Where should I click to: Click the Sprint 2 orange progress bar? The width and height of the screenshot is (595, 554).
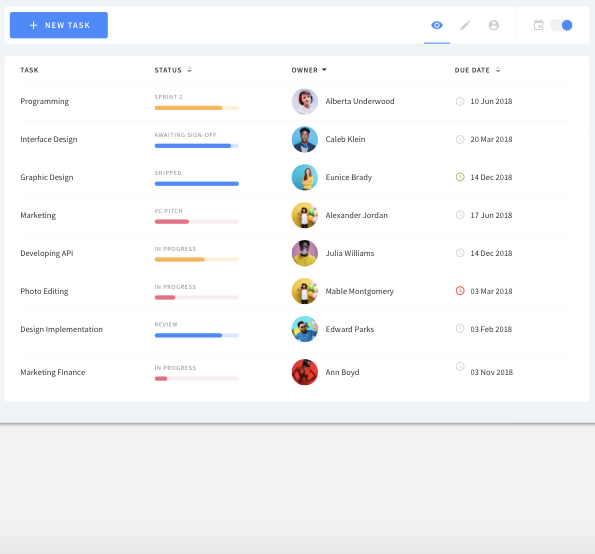[197, 108]
